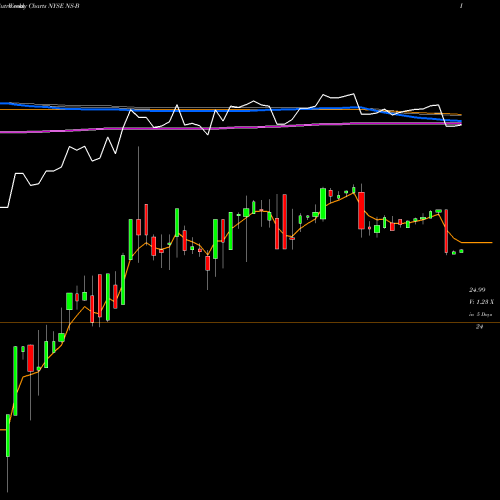
Task: Click the 'V: 1.23 M' volume label
Action: (481, 302)
